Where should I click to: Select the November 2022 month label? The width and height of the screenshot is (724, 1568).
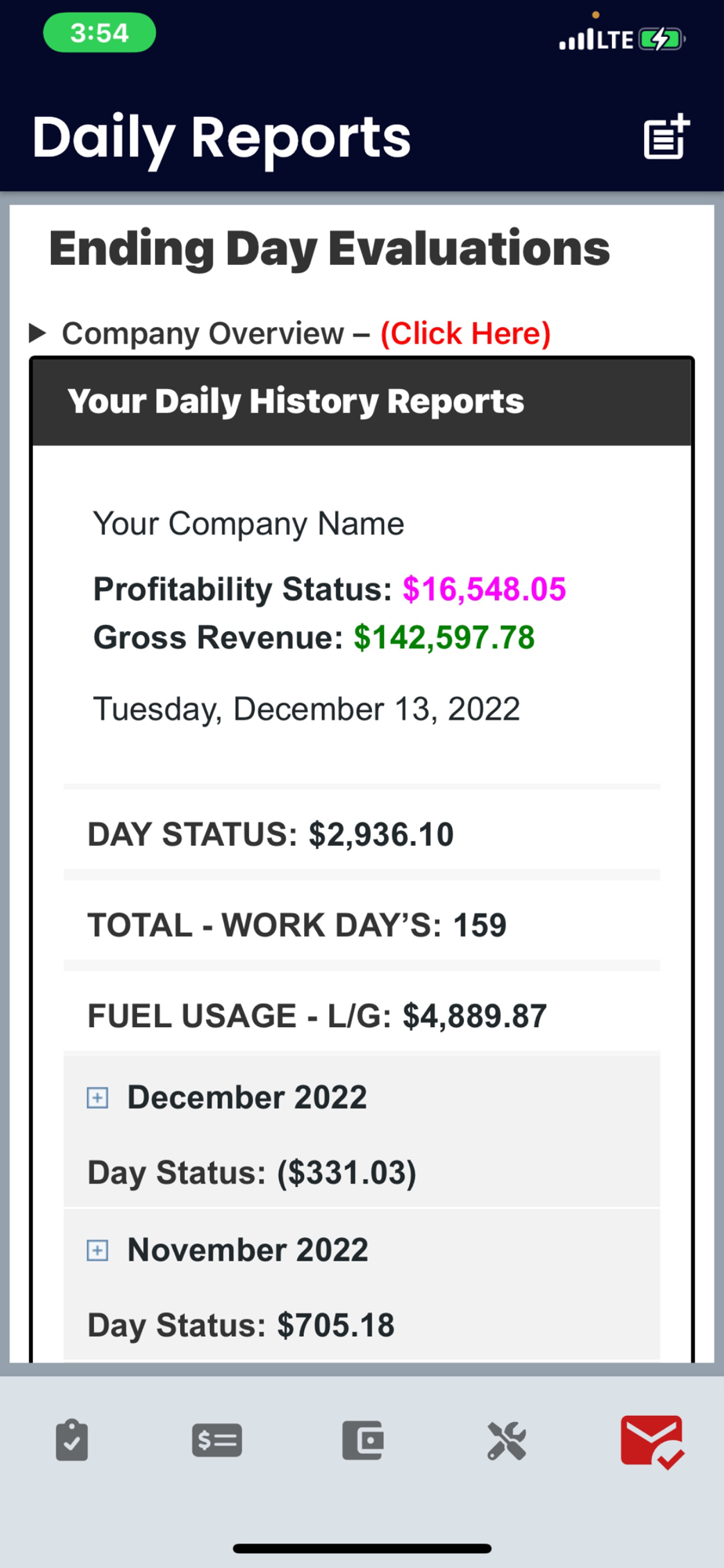[248, 1250]
